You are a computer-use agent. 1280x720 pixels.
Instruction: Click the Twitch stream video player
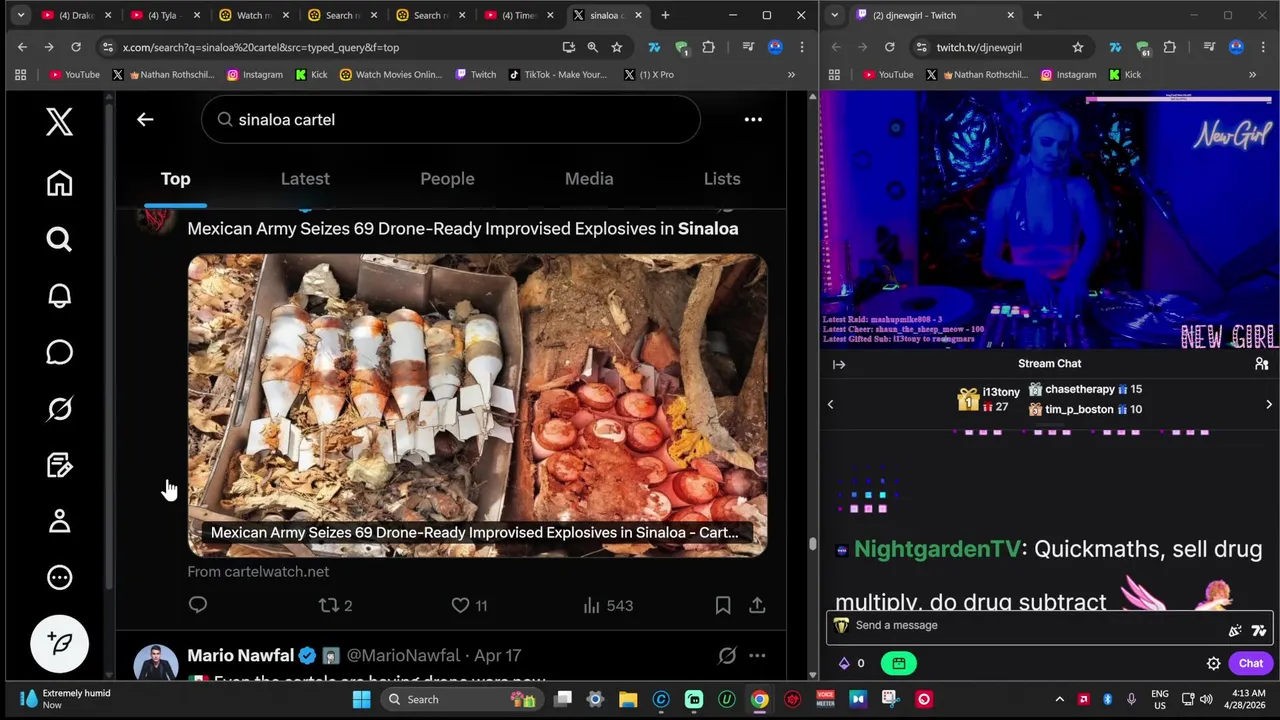(x=1049, y=219)
